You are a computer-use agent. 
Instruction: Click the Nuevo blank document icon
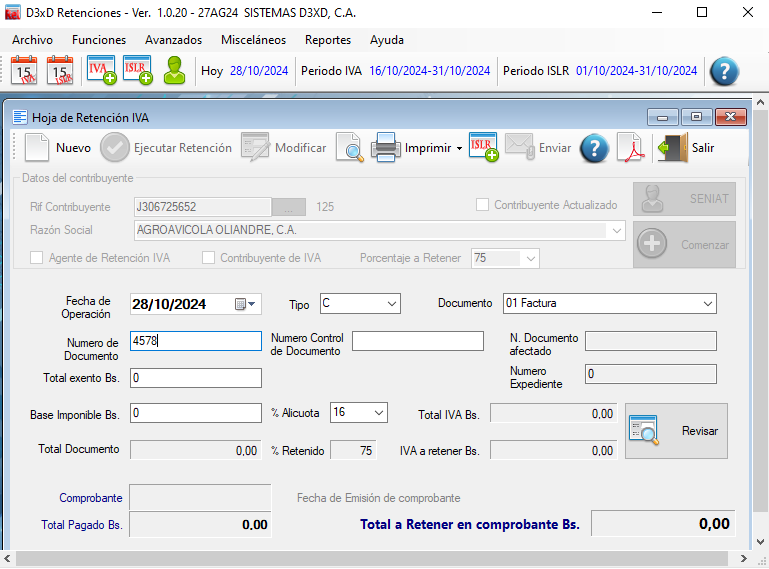[37, 148]
